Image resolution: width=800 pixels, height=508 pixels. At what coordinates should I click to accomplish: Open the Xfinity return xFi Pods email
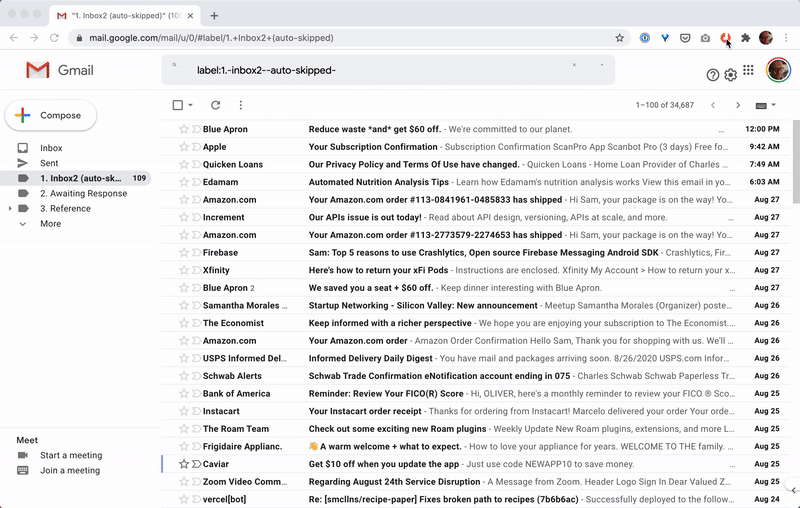[x=476, y=270]
